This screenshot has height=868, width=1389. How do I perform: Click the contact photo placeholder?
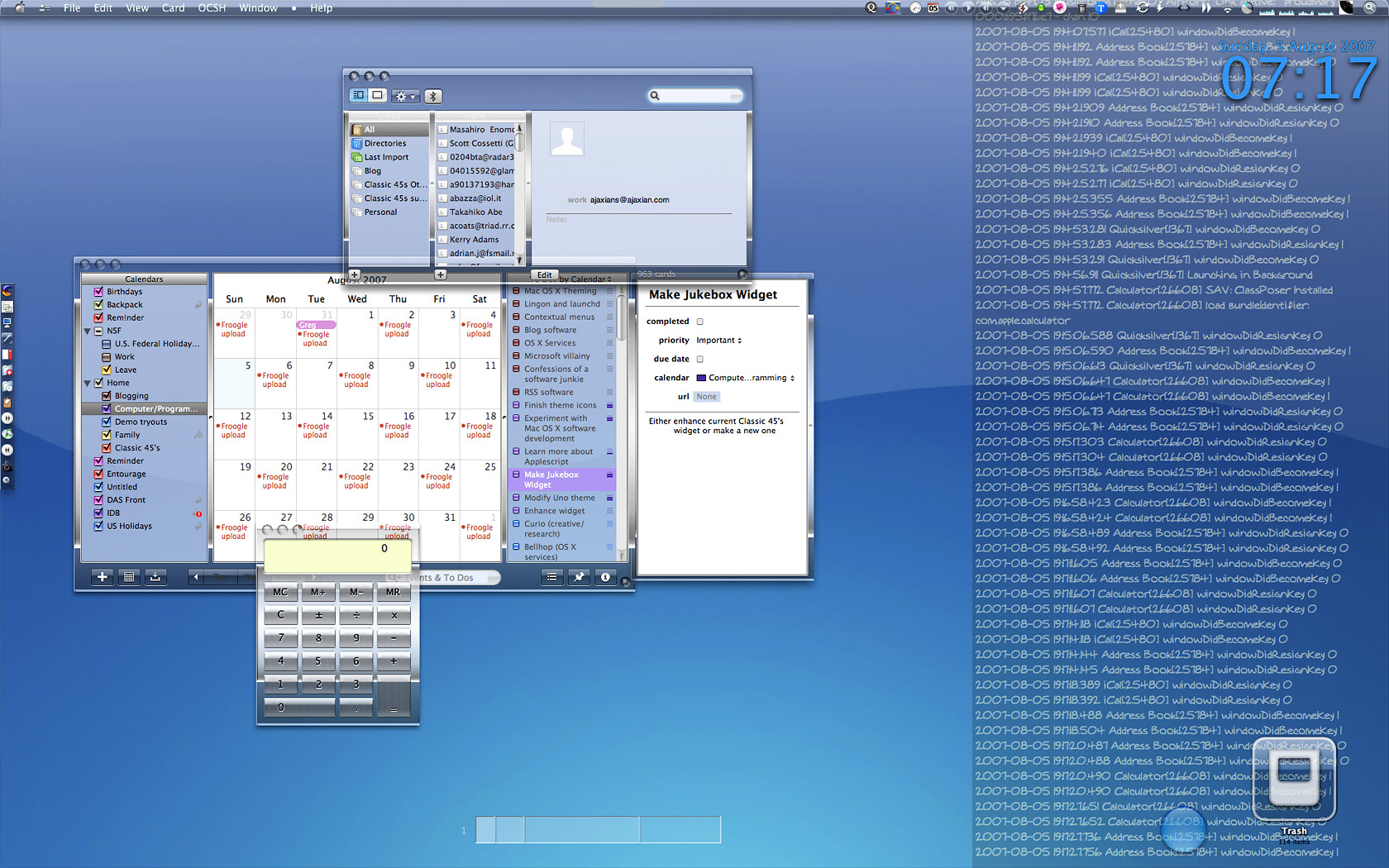click(567, 139)
